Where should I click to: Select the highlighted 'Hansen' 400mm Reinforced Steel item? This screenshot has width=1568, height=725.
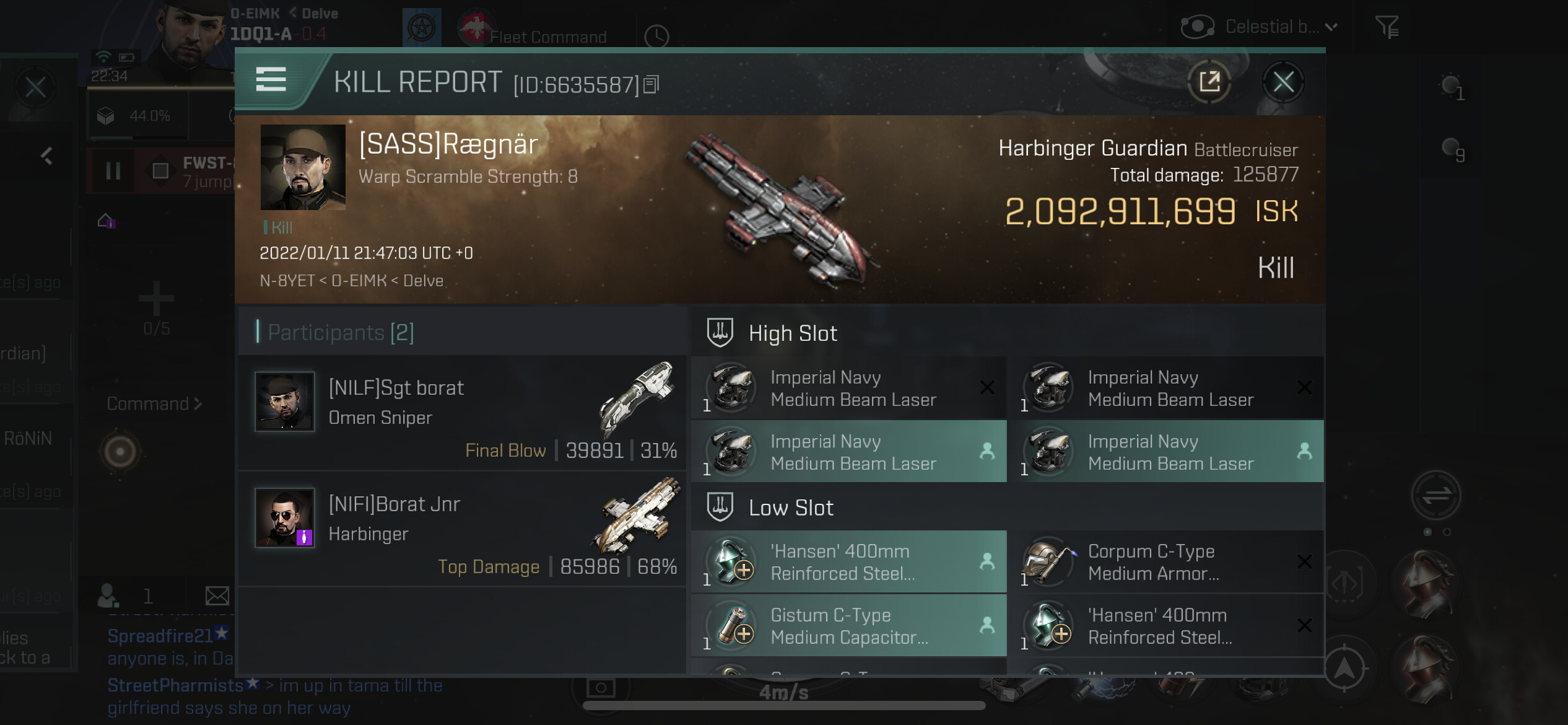[848, 561]
